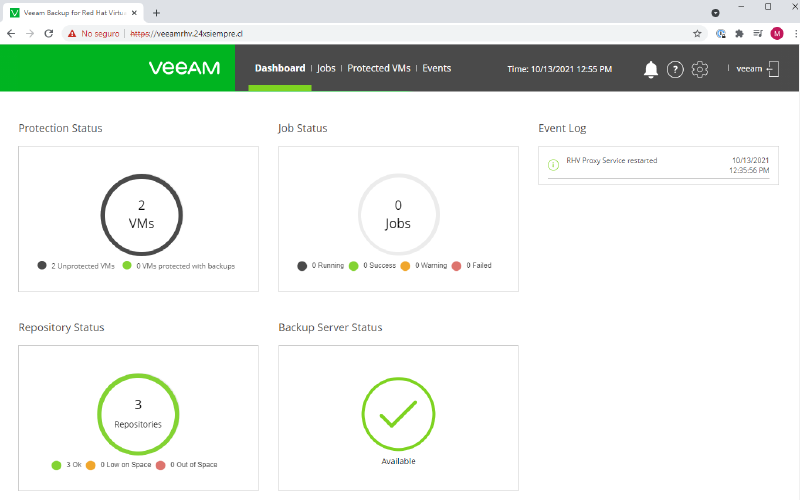
Task: Click '0 Success' label
Action: coord(379,265)
